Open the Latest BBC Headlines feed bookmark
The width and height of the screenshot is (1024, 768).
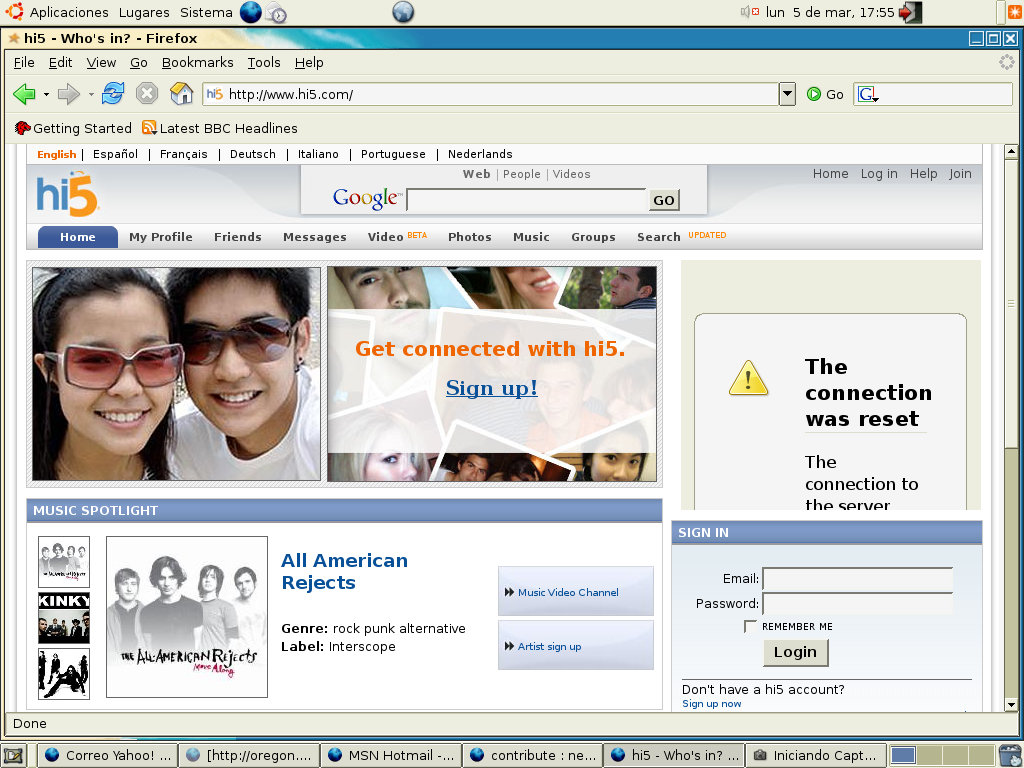point(219,128)
